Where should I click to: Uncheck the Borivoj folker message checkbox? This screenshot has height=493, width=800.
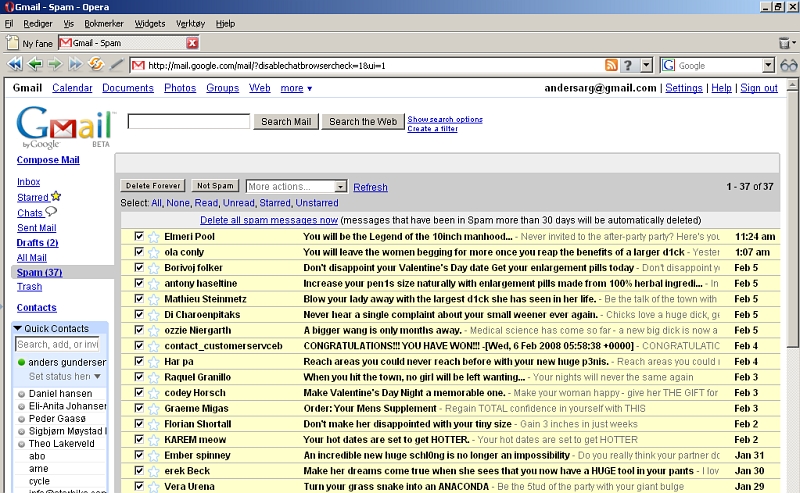coord(139,267)
